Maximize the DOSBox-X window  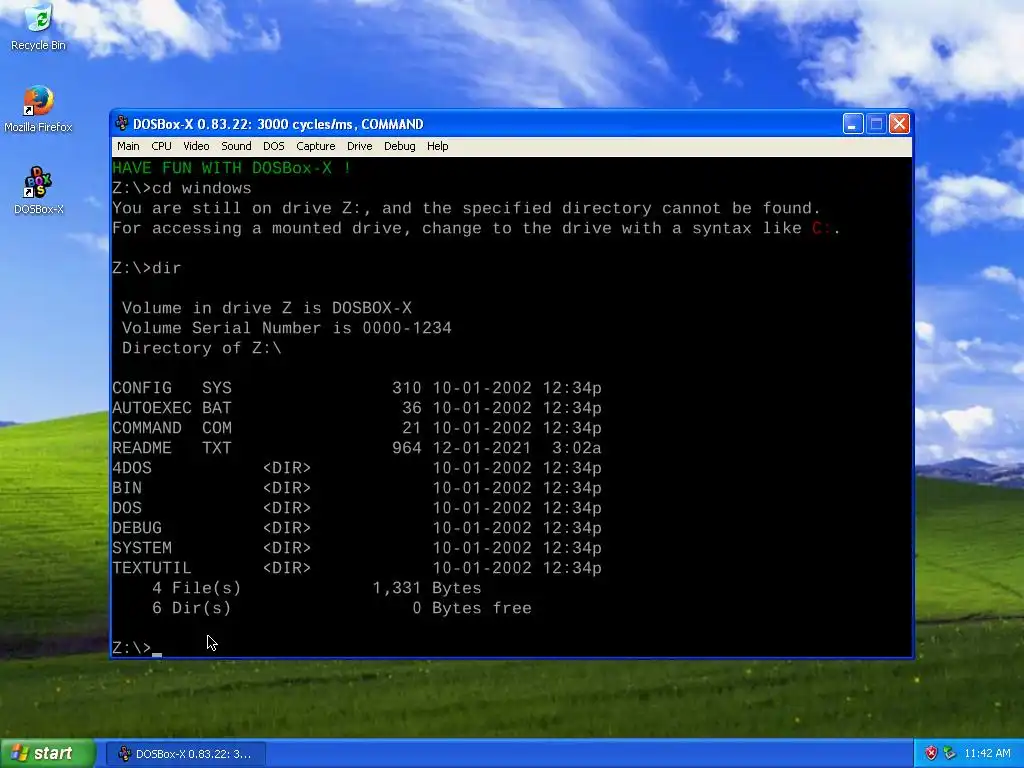[x=876, y=123]
